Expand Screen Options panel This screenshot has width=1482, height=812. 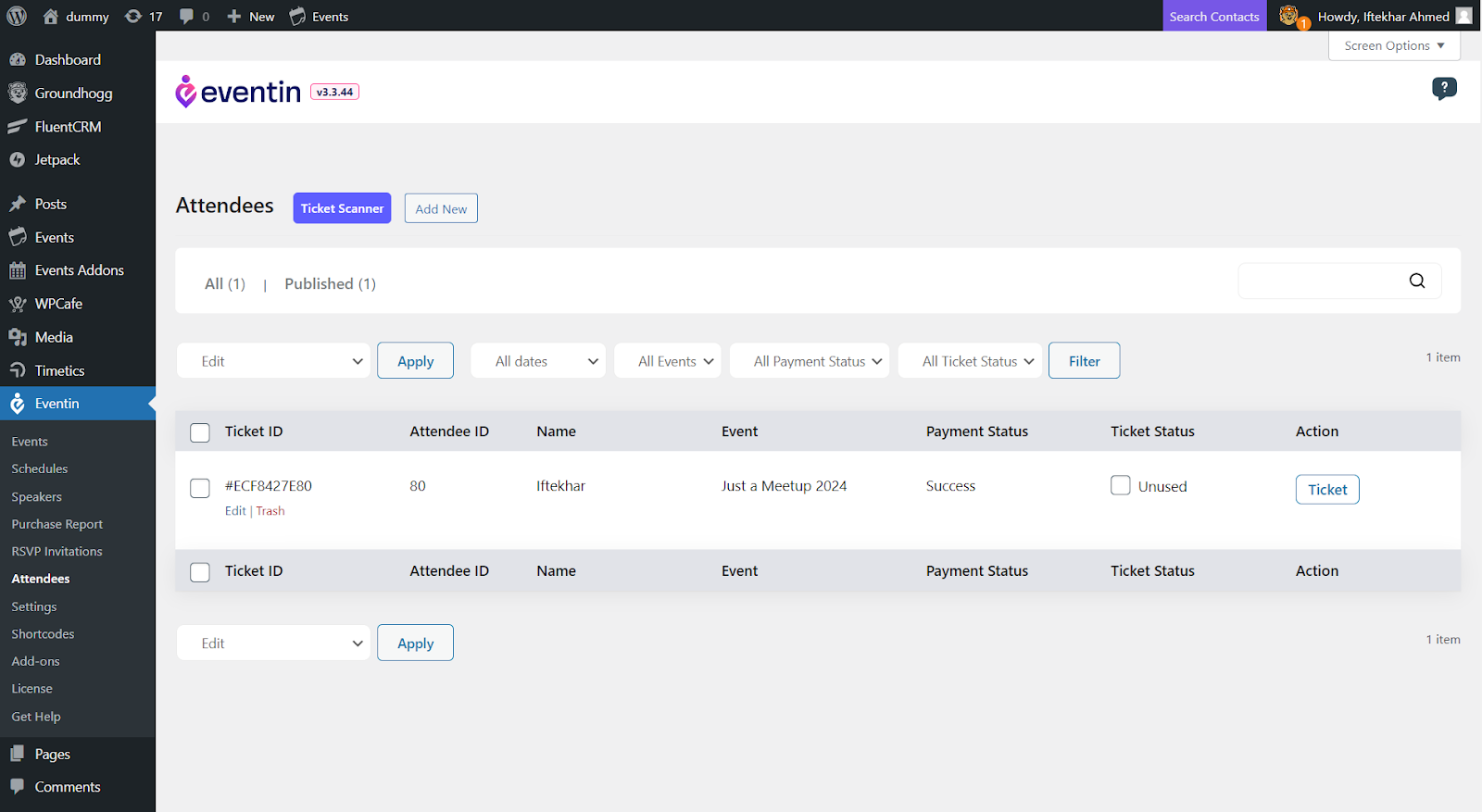1394,45
